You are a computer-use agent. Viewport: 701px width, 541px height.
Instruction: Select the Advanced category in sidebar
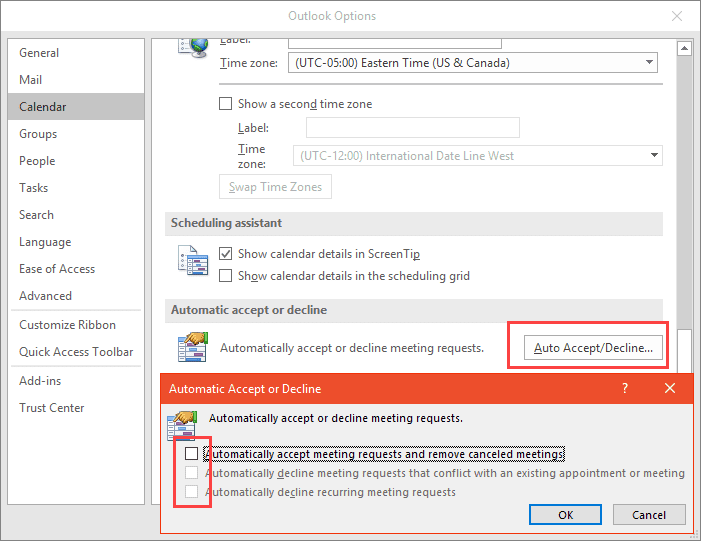[x=45, y=296]
